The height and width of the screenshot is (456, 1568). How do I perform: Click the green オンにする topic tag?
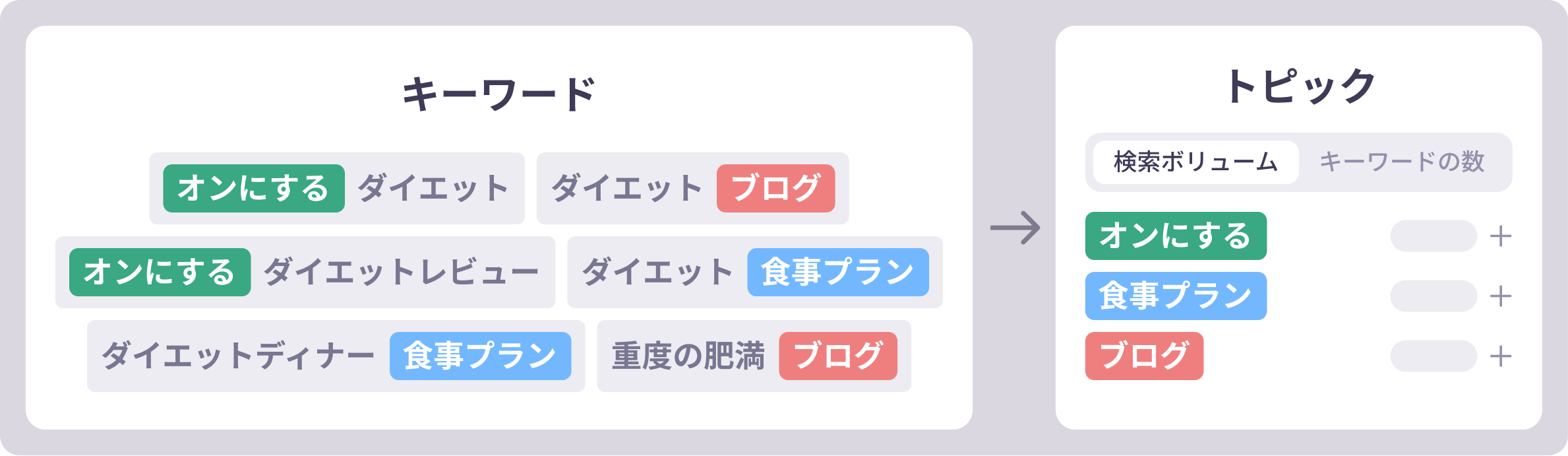[x=1176, y=236]
